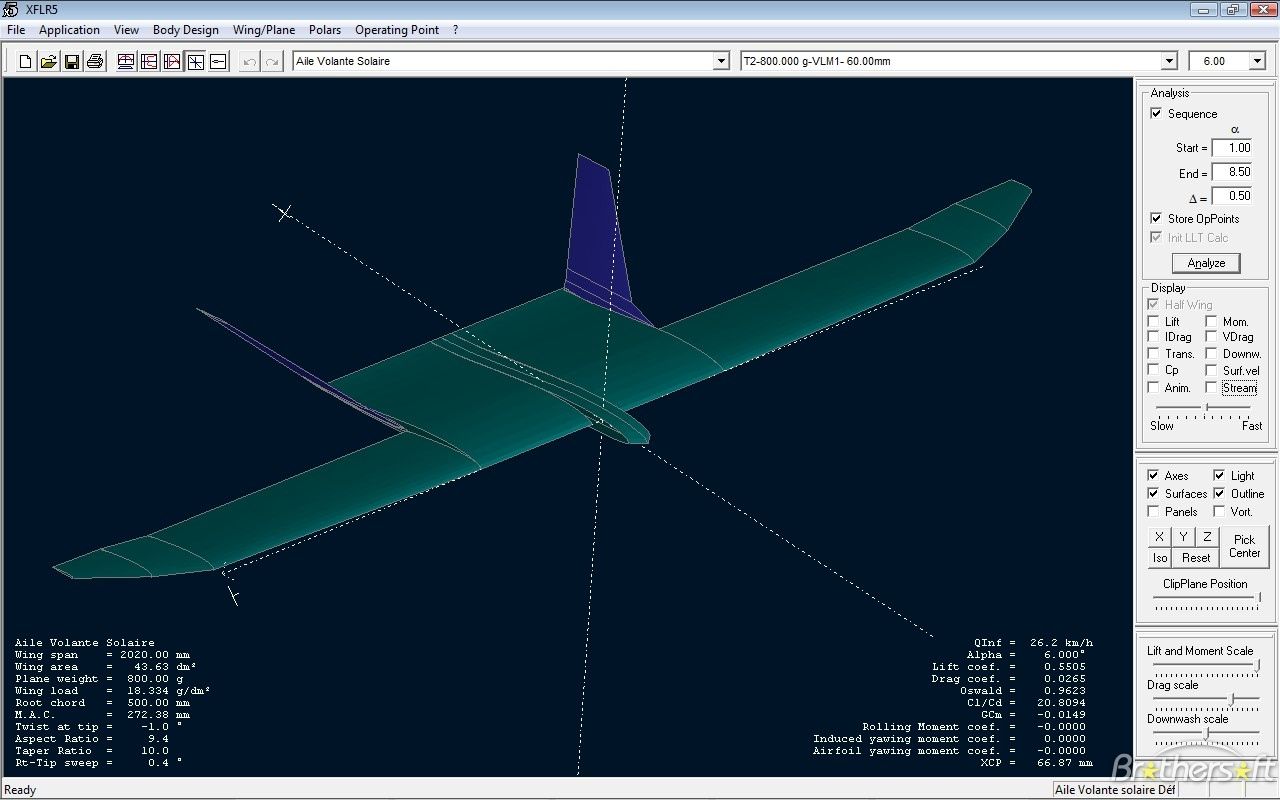
Task: Click the Open file folder icon
Action: pos(49,61)
